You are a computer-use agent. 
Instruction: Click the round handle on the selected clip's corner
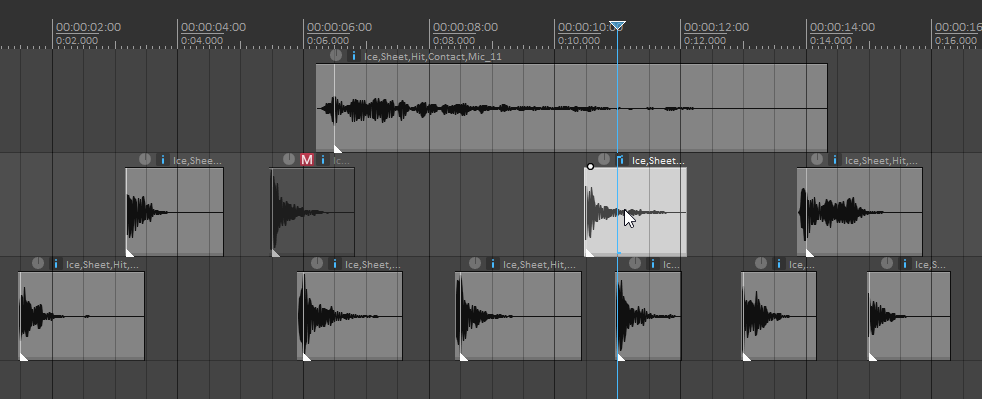[x=590, y=167]
